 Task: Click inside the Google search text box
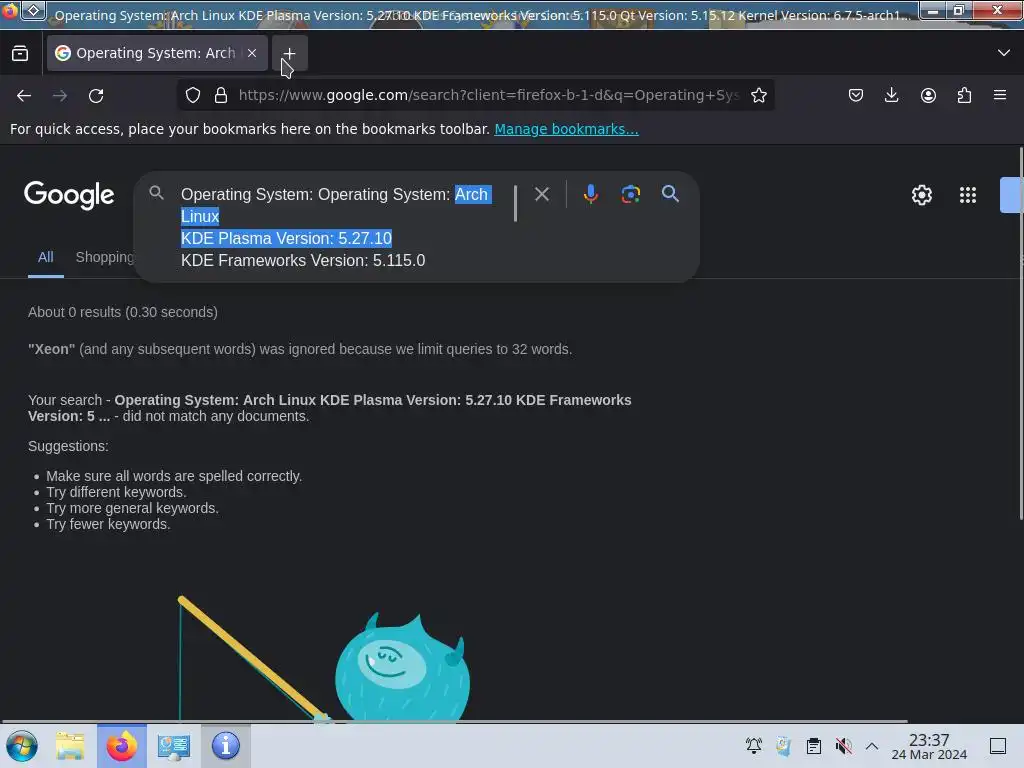[x=343, y=227]
